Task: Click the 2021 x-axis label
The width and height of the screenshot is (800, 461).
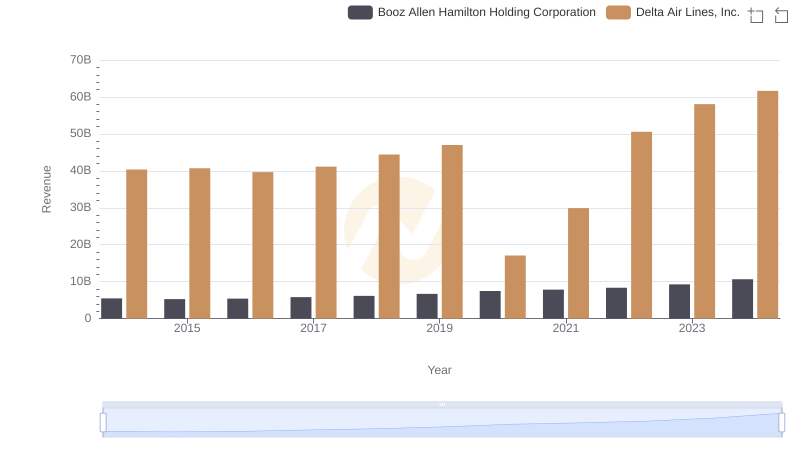Action: 566,328
